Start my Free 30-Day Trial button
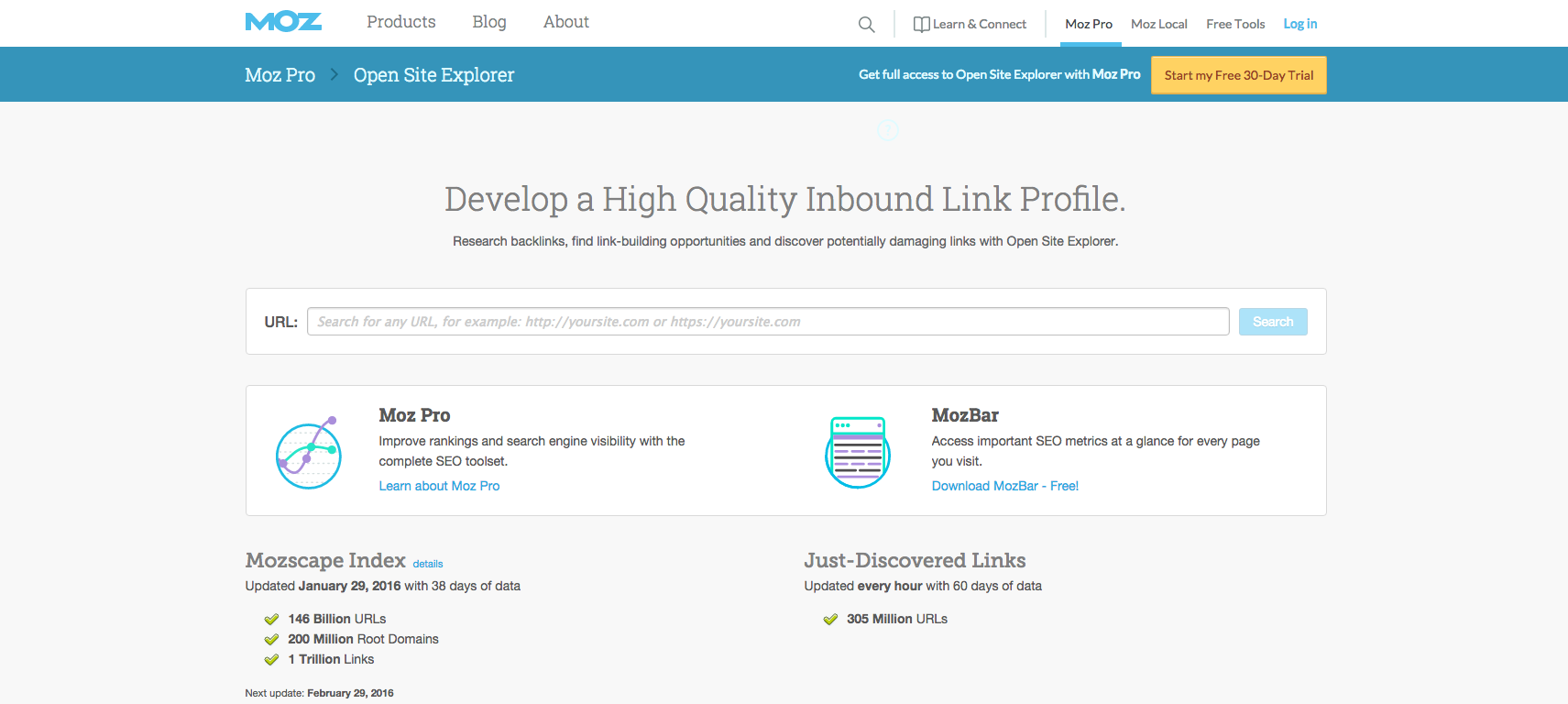The width and height of the screenshot is (1568, 704). [x=1239, y=75]
